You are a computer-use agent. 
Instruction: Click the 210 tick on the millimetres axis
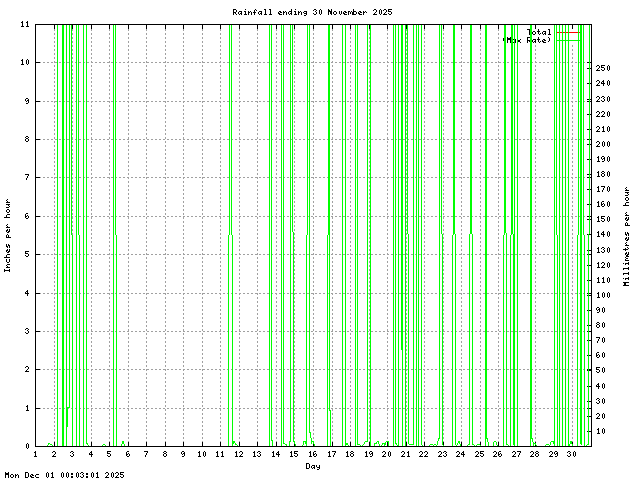(603, 129)
